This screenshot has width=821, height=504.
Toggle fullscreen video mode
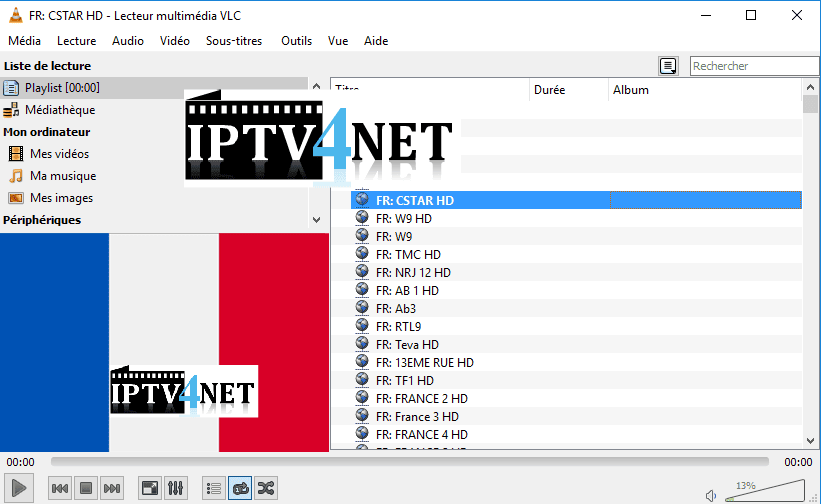(150, 488)
